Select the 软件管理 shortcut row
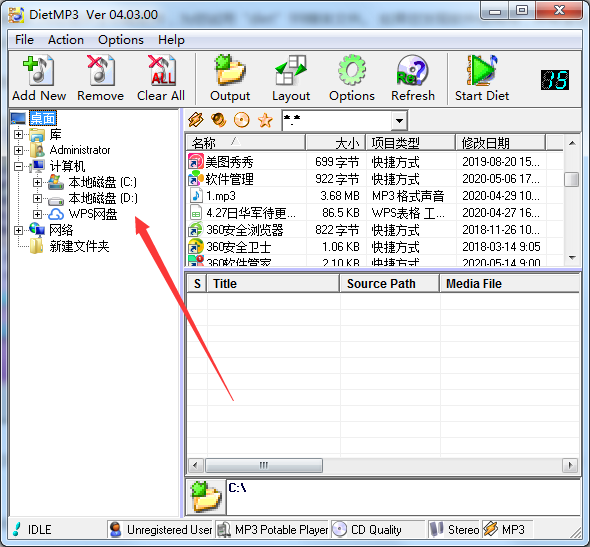Image resolution: width=590 pixels, height=547 pixels. [x=375, y=179]
